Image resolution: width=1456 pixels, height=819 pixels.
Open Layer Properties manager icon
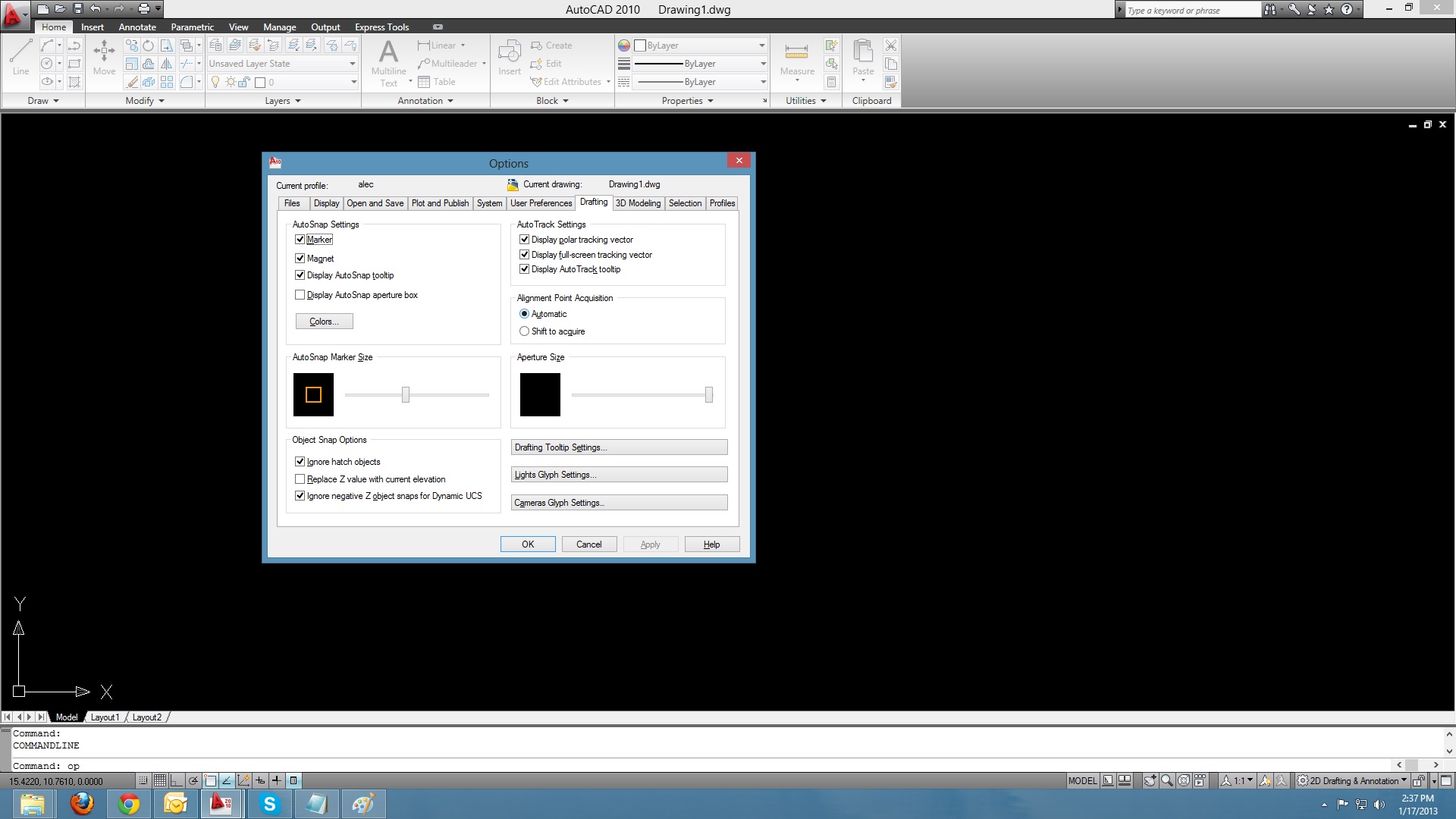pyautogui.click(x=215, y=45)
